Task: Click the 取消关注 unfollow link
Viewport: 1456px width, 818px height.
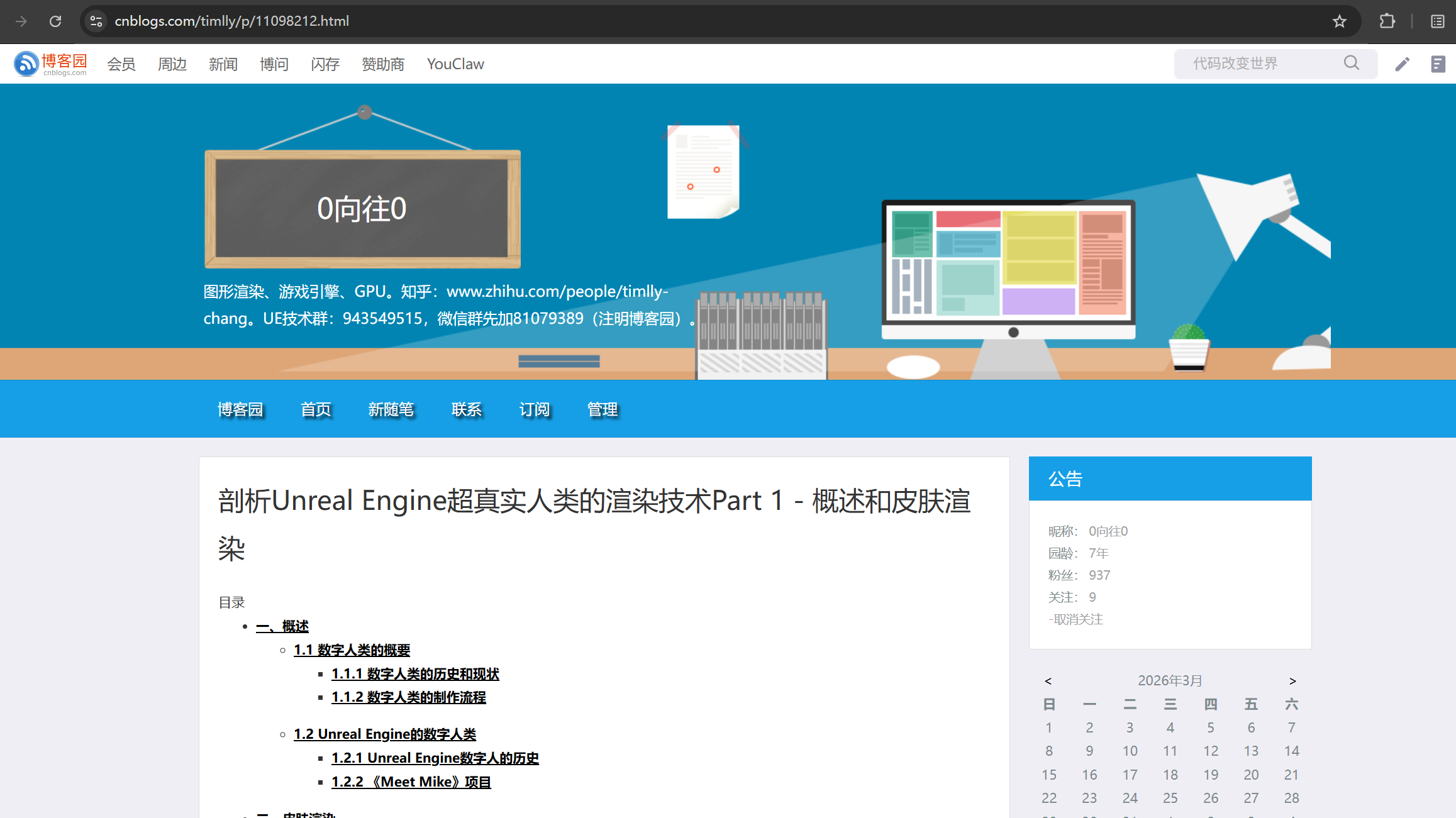Action: [x=1076, y=619]
